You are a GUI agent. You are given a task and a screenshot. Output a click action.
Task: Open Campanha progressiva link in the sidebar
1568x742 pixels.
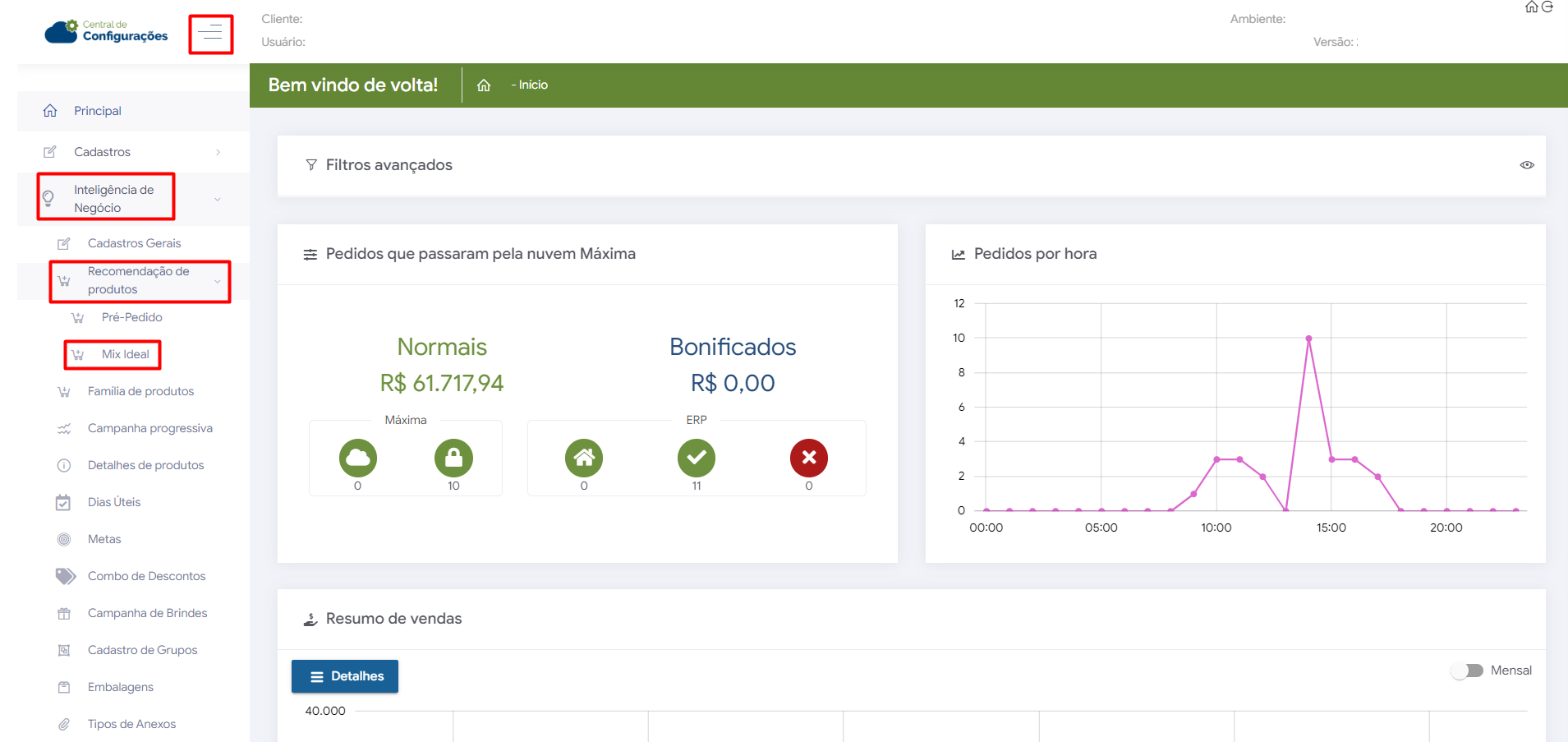click(149, 428)
